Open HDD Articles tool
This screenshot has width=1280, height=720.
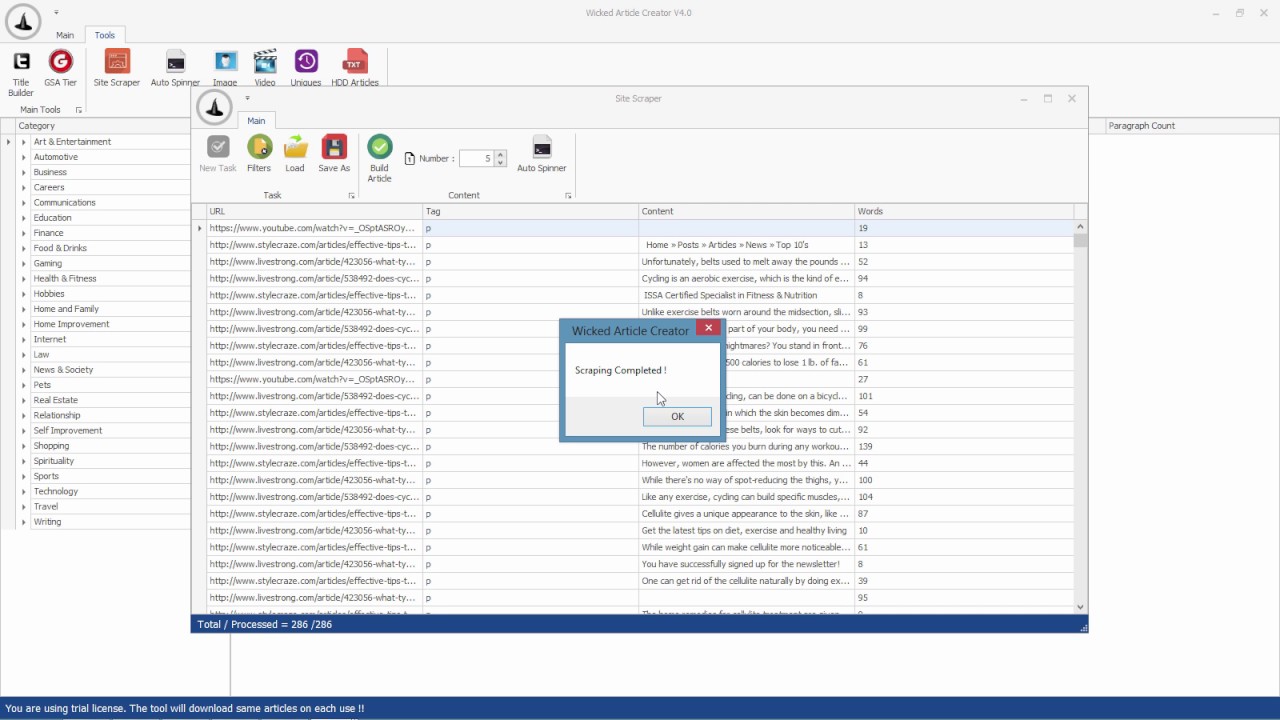(354, 69)
